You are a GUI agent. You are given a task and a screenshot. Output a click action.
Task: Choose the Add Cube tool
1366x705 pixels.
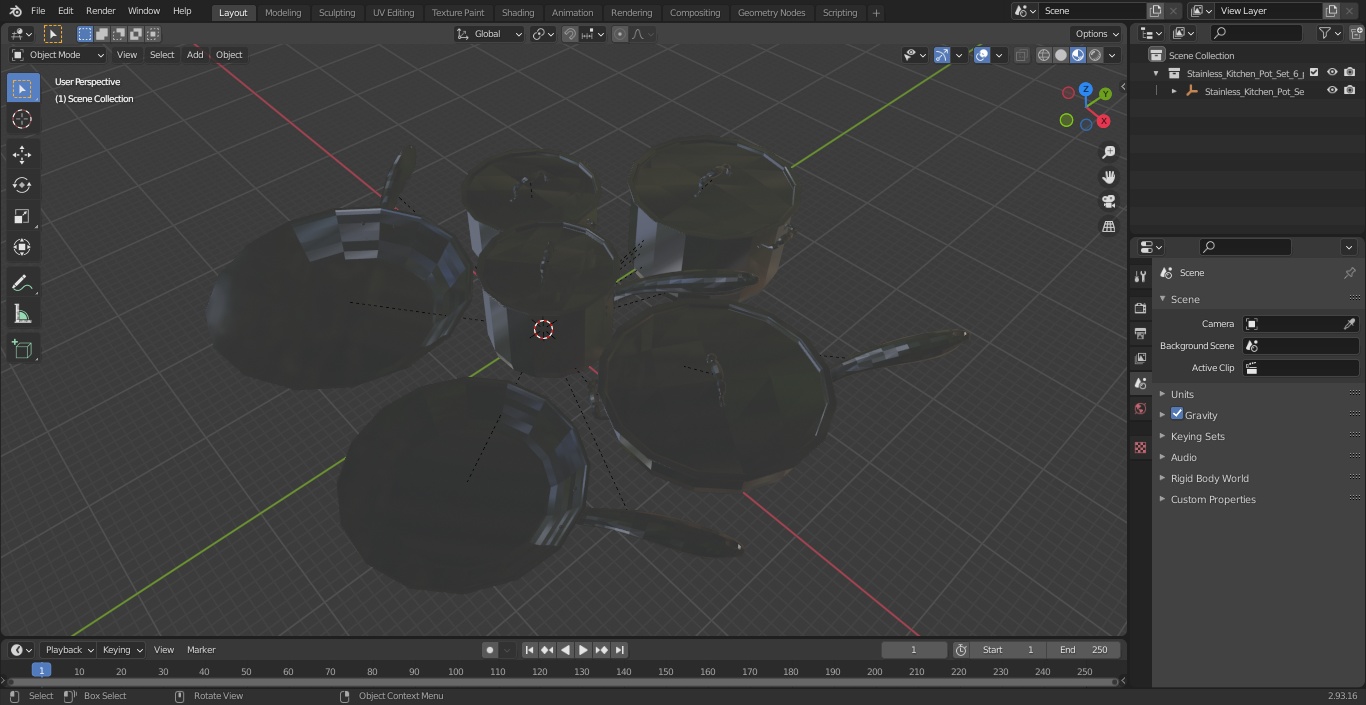point(22,349)
